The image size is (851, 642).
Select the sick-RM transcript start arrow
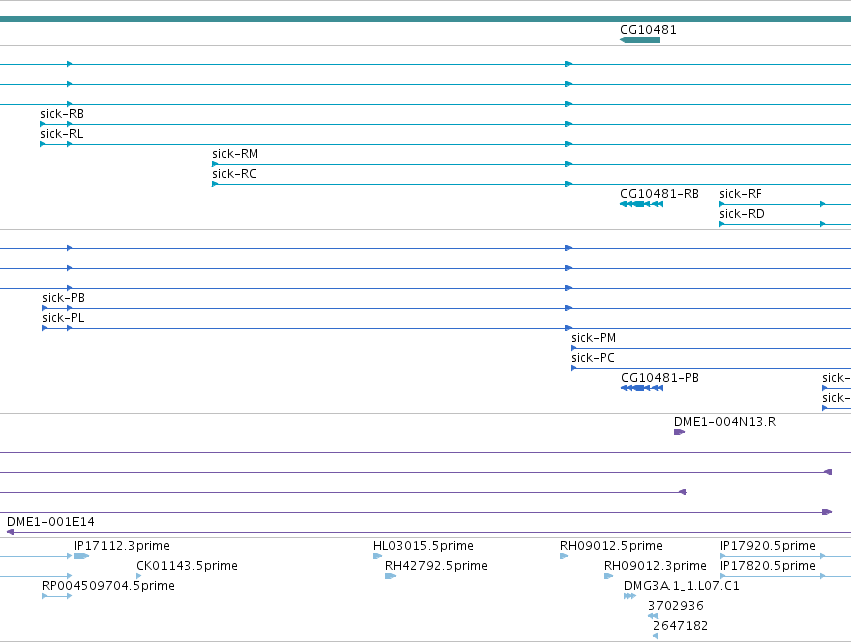point(215,164)
